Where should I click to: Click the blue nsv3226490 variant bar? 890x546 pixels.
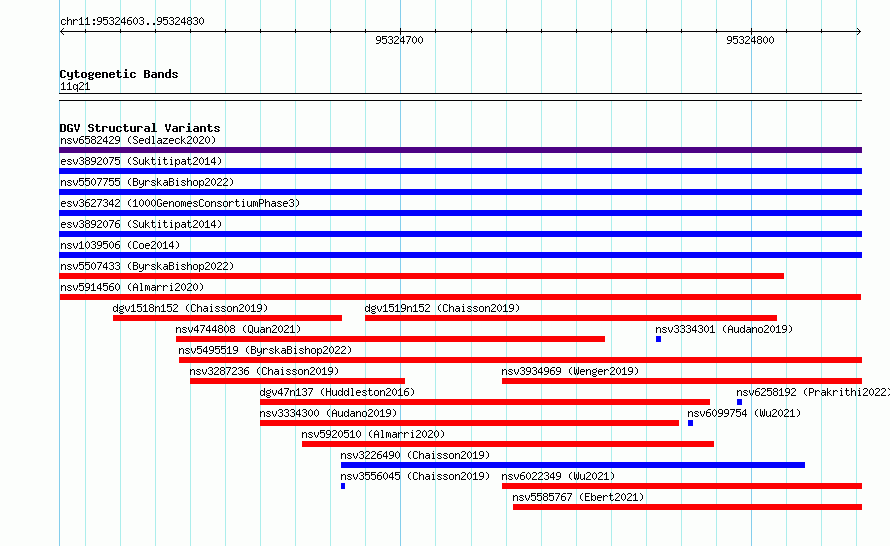pyautogui.click(x=573, y=465)
